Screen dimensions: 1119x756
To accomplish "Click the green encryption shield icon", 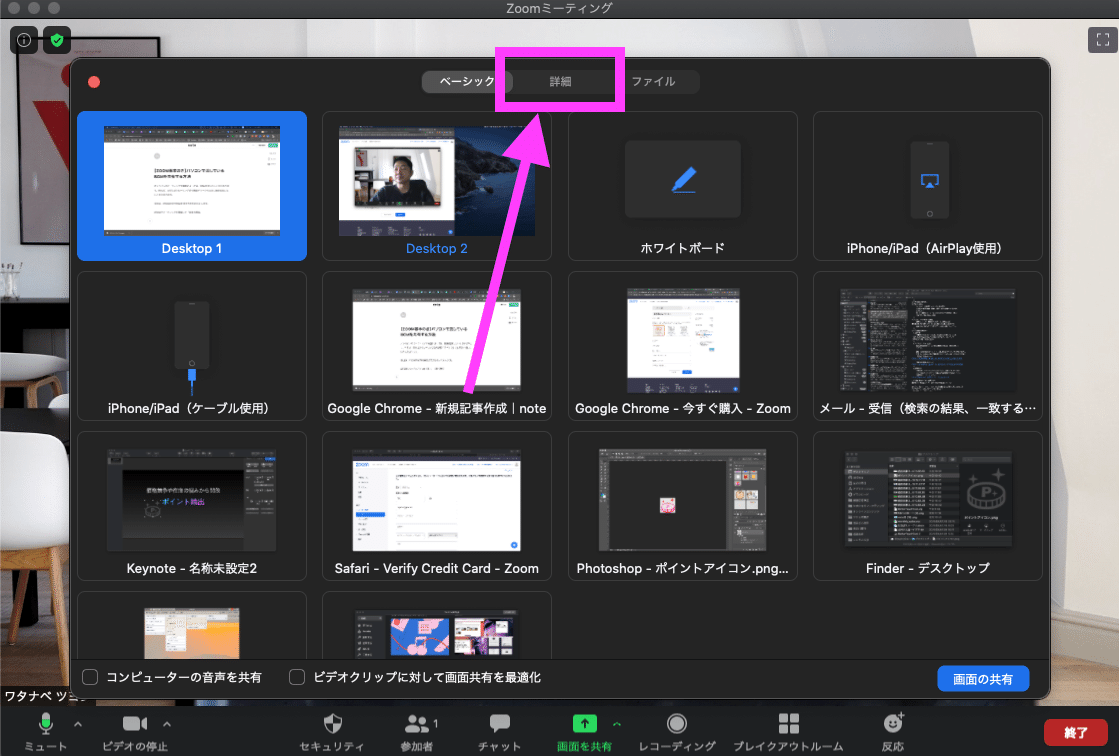I will (57, 40).
